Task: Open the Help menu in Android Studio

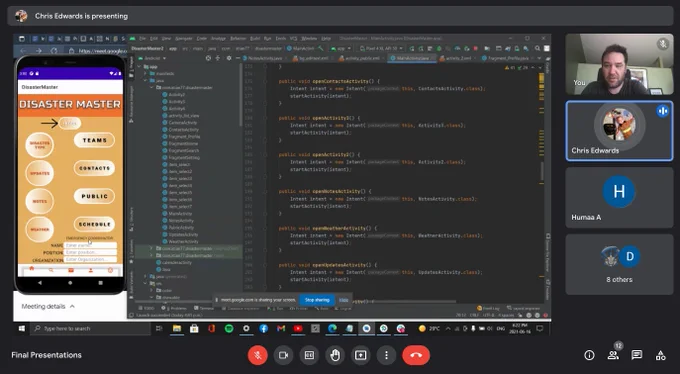Action: (x=326, y=39)
